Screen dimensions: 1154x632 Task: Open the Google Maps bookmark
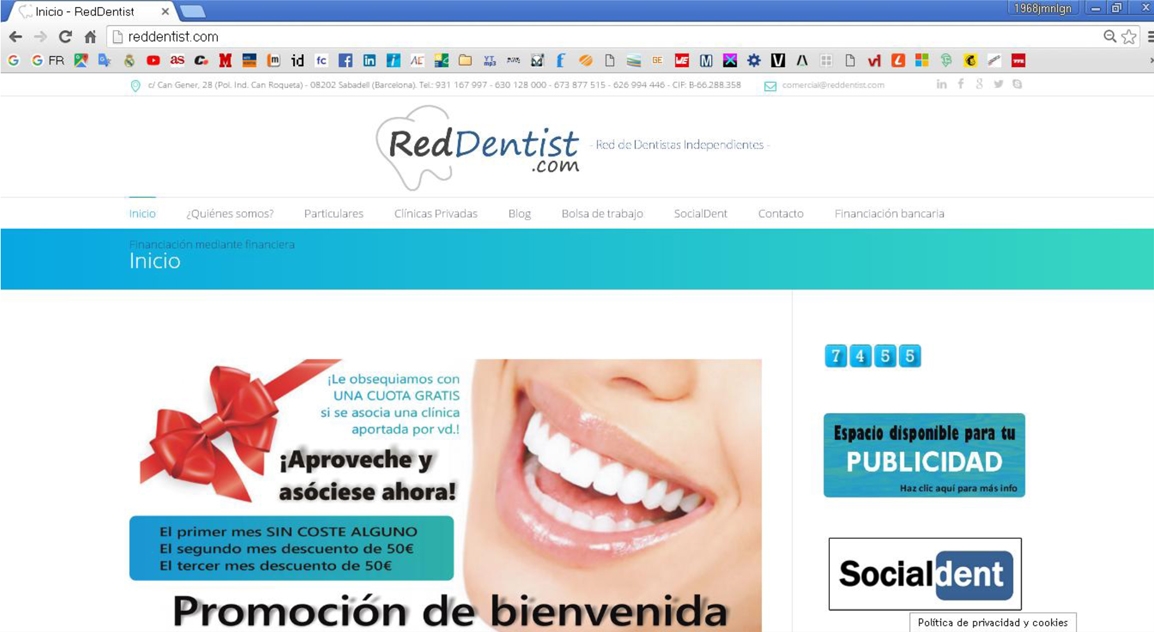tap(81, 61)
